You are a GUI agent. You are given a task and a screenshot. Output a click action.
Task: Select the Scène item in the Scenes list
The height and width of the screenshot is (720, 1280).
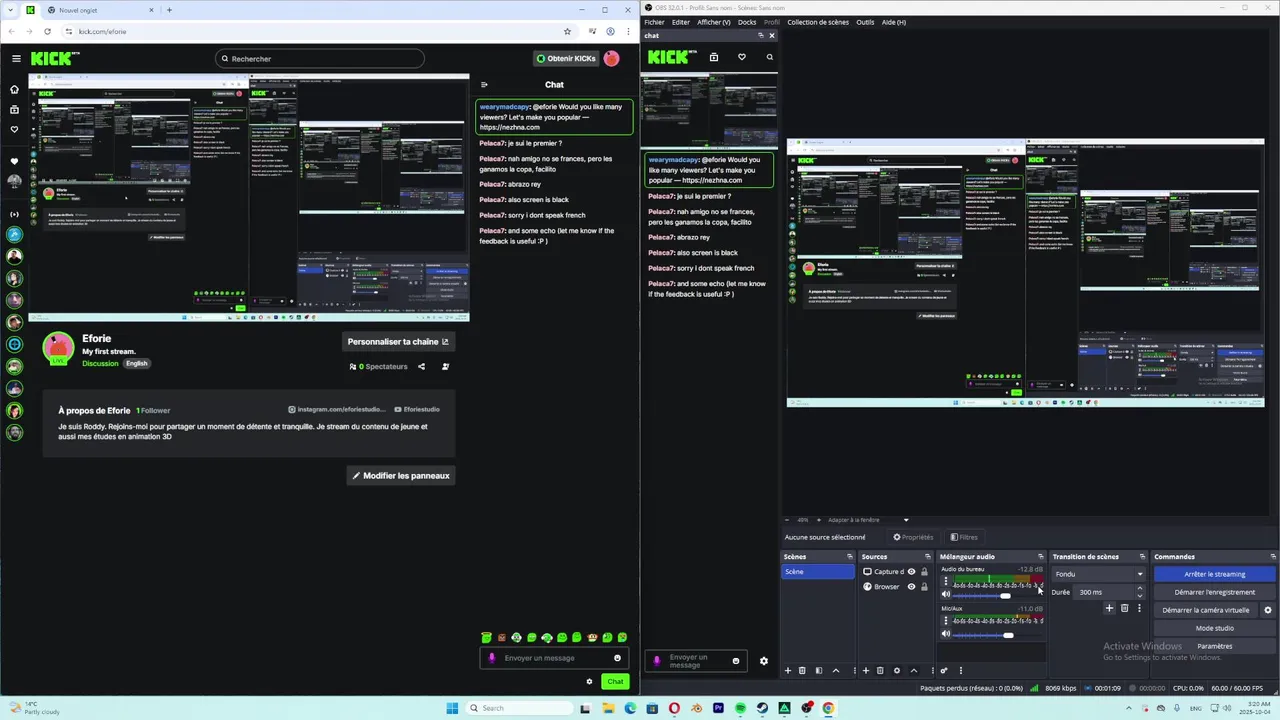point(818,572)
